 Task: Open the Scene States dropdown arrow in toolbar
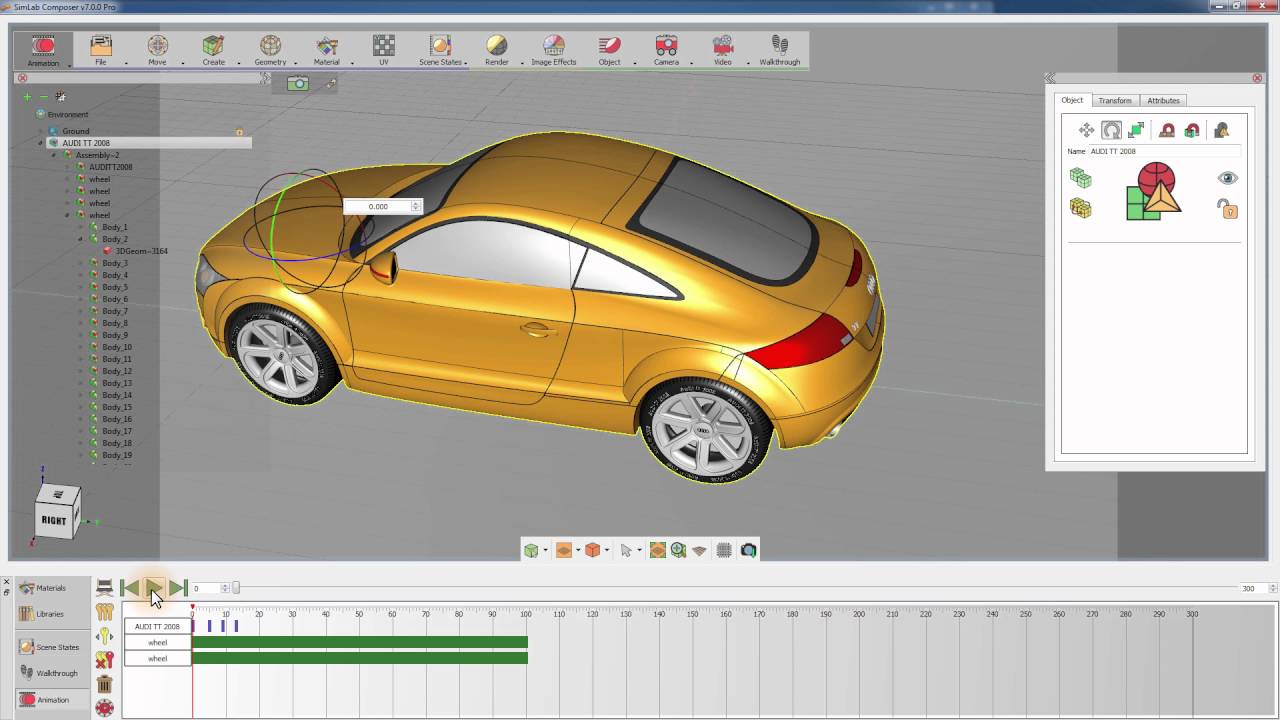[467, 63]
